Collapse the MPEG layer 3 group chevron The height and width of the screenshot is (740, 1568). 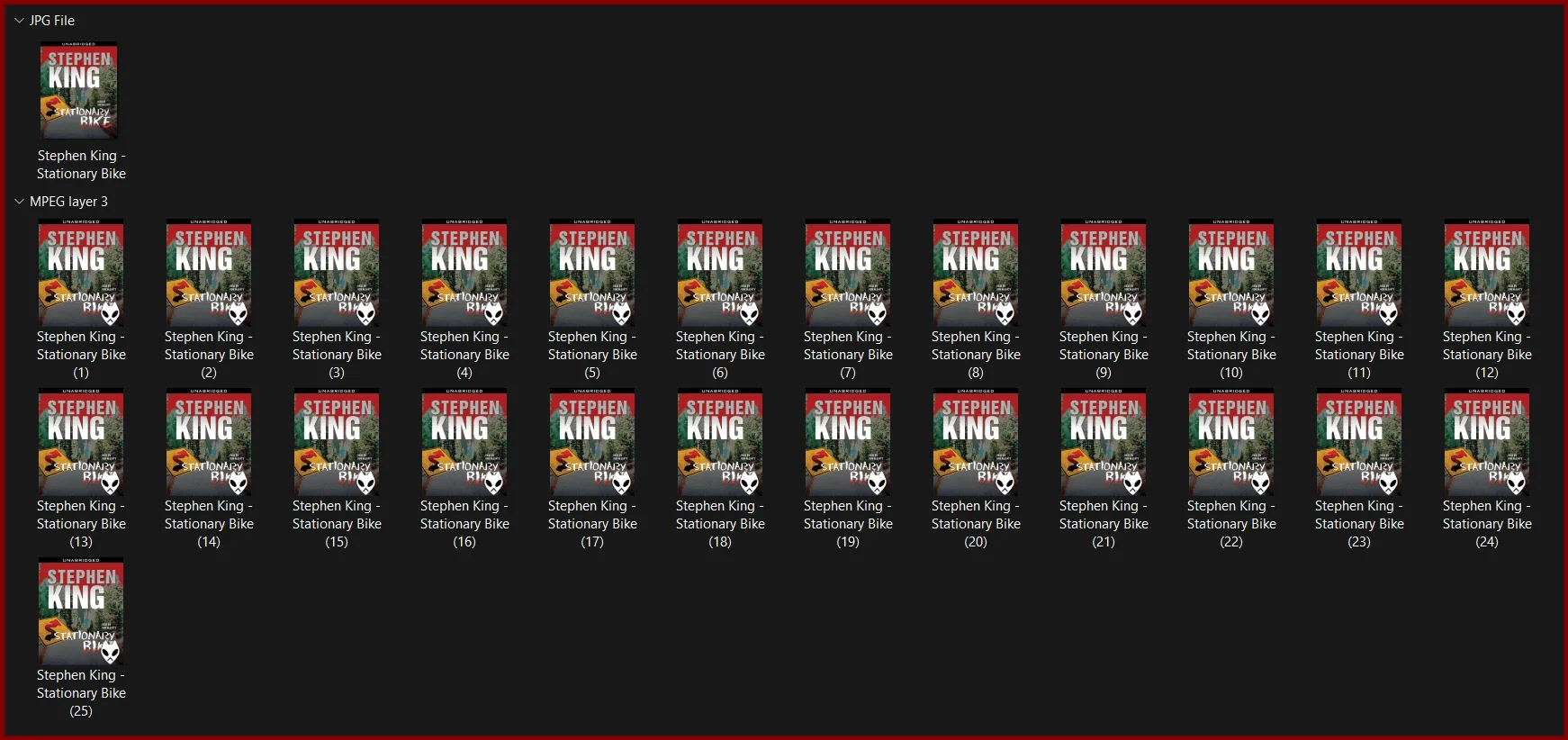[19, 201]
